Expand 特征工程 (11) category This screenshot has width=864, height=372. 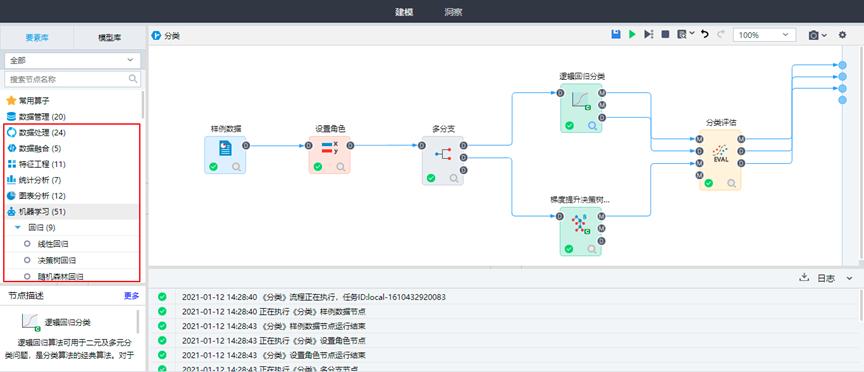[36, 164]
